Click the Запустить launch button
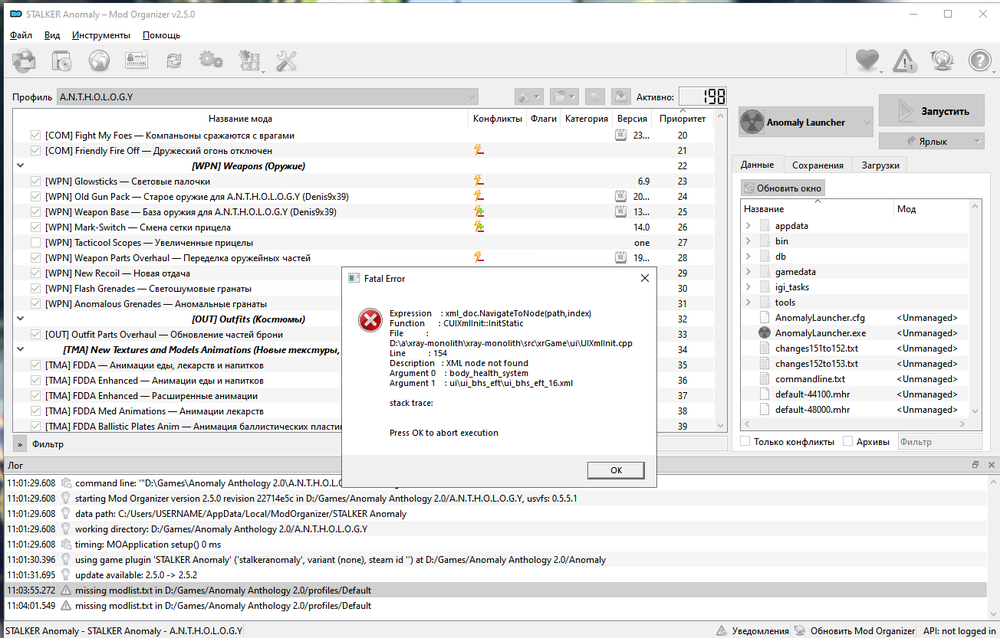The image size is (1000, 638). coord(931,112)
